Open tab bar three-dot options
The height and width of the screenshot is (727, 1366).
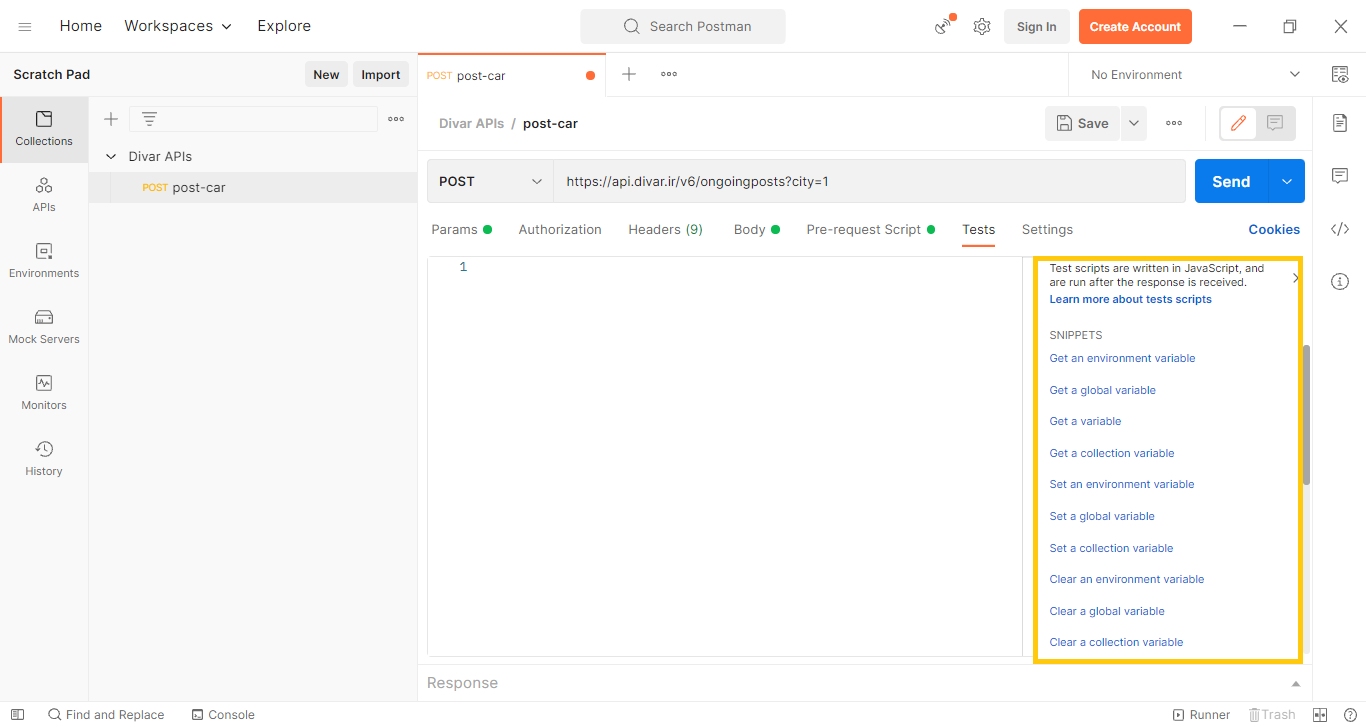point(669,74)
